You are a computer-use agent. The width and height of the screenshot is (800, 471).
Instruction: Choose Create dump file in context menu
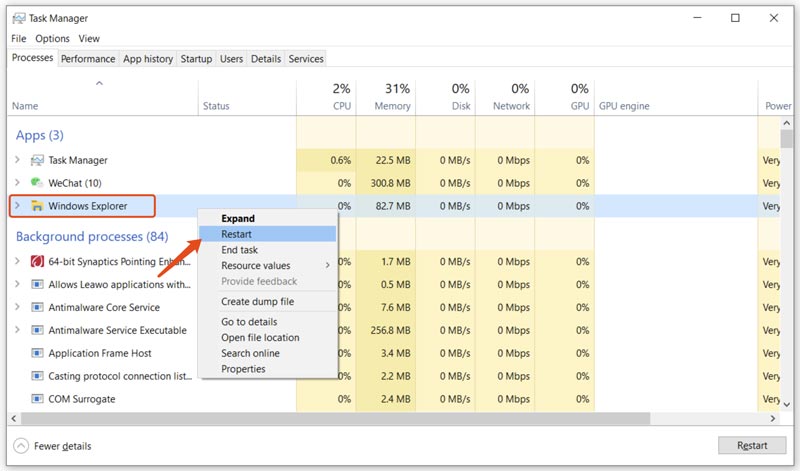[268, 302]
